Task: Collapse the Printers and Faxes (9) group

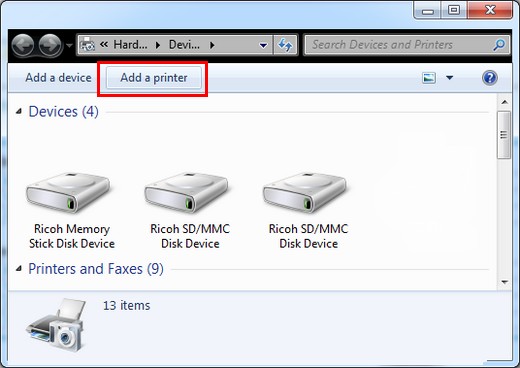Action: click(19, 268)
